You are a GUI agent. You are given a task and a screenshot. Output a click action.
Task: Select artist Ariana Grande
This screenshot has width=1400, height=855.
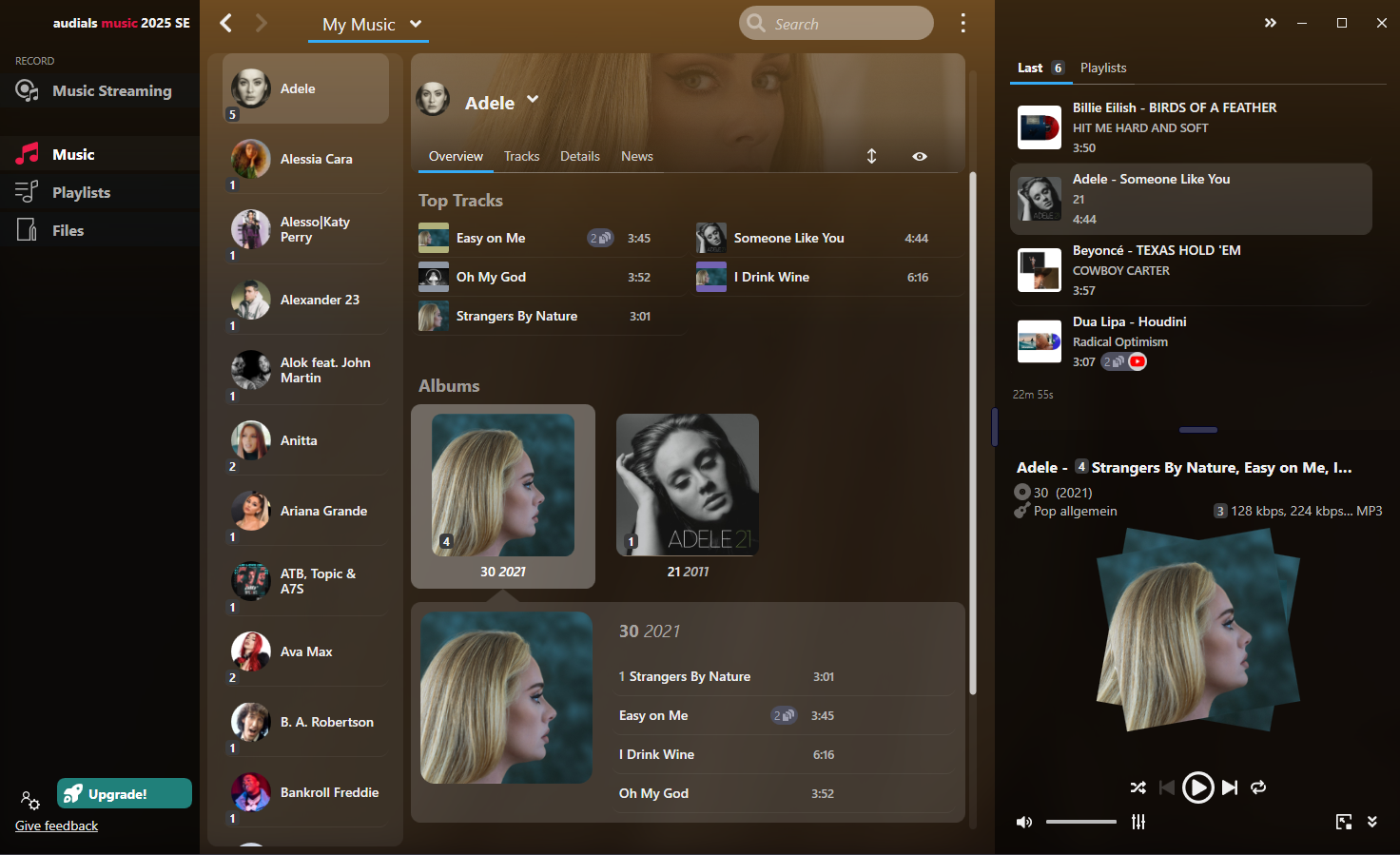(x=305, y=511)
